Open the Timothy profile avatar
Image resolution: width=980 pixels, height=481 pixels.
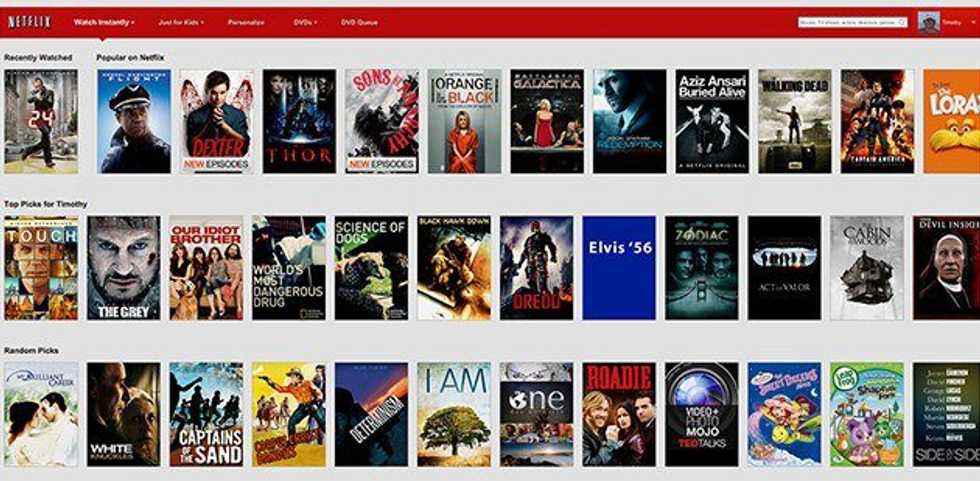coord(928,22)
